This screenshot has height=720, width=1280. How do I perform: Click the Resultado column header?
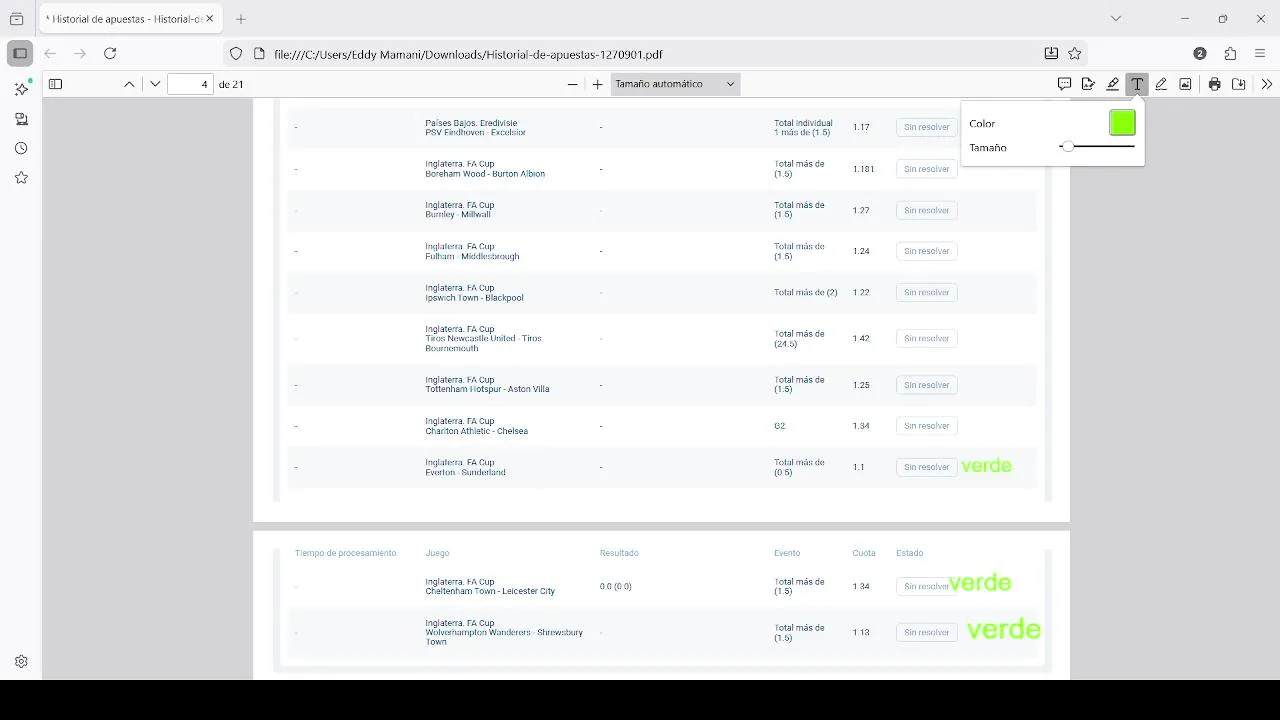tap(619, 553)
